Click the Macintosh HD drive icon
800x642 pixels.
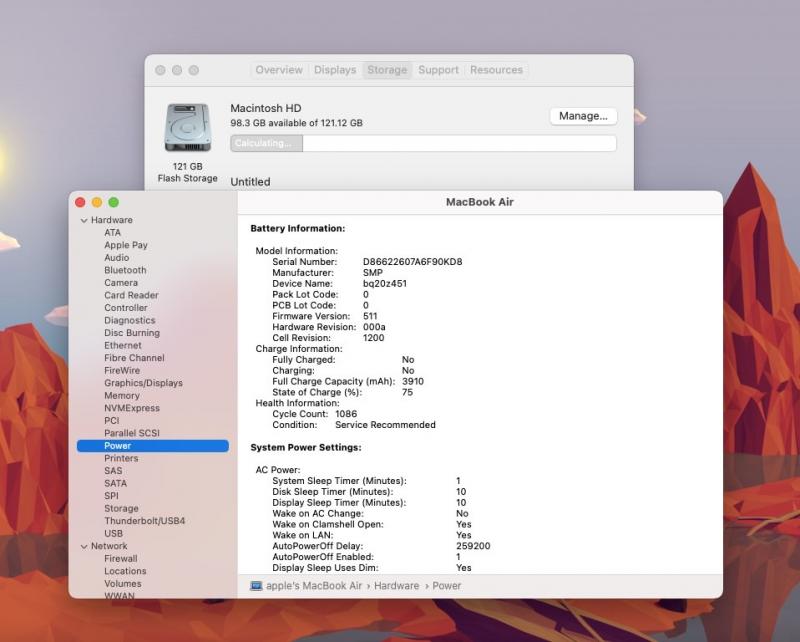coord(188,127)
